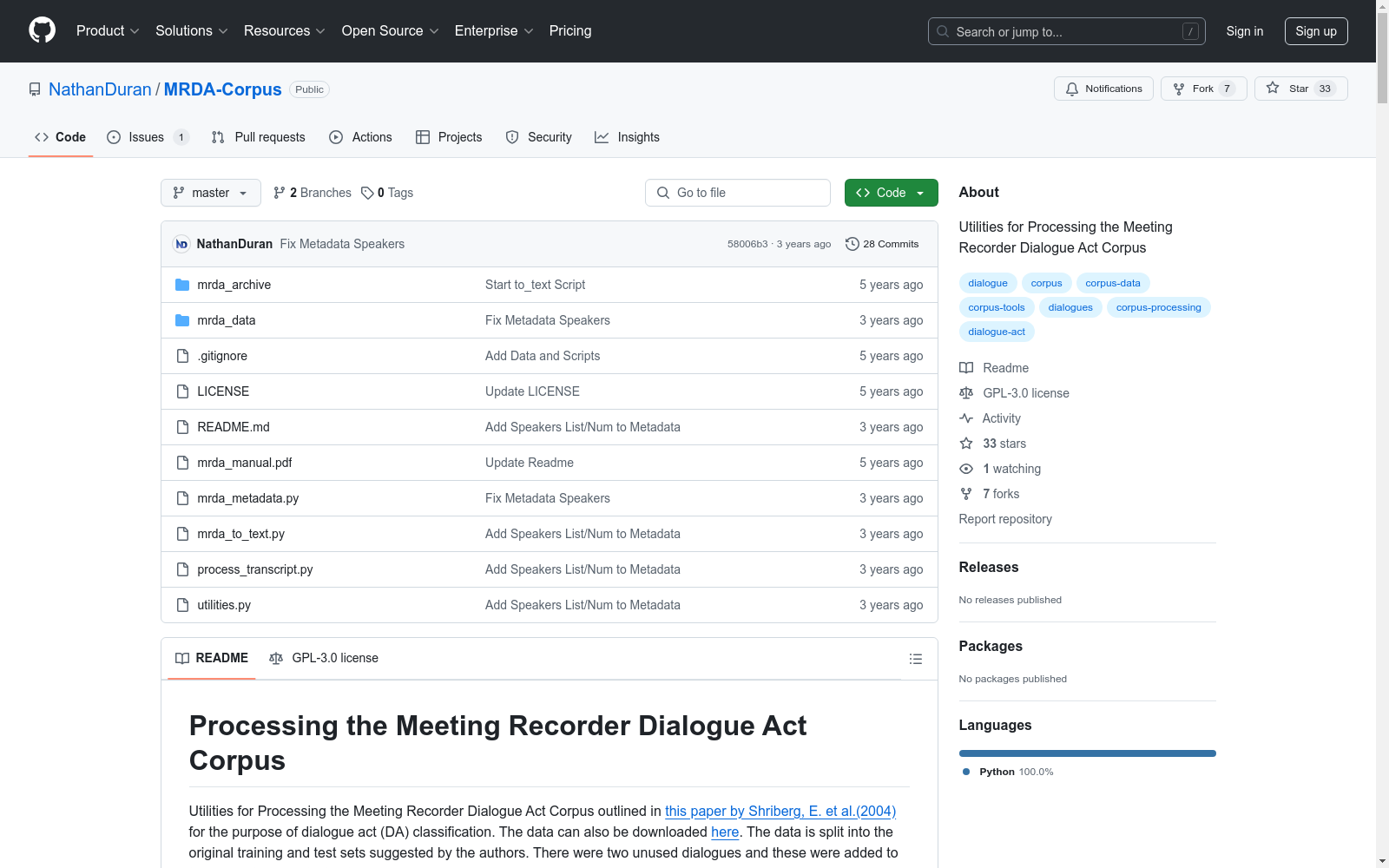Open the master branch dropdown

[x=211, y=193]
